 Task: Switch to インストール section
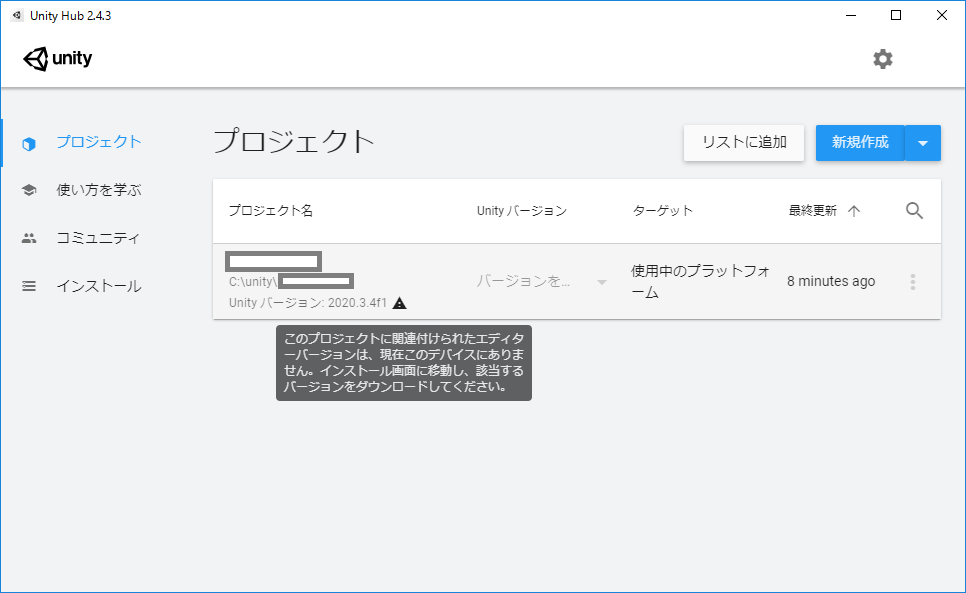(x=99, y=286)
